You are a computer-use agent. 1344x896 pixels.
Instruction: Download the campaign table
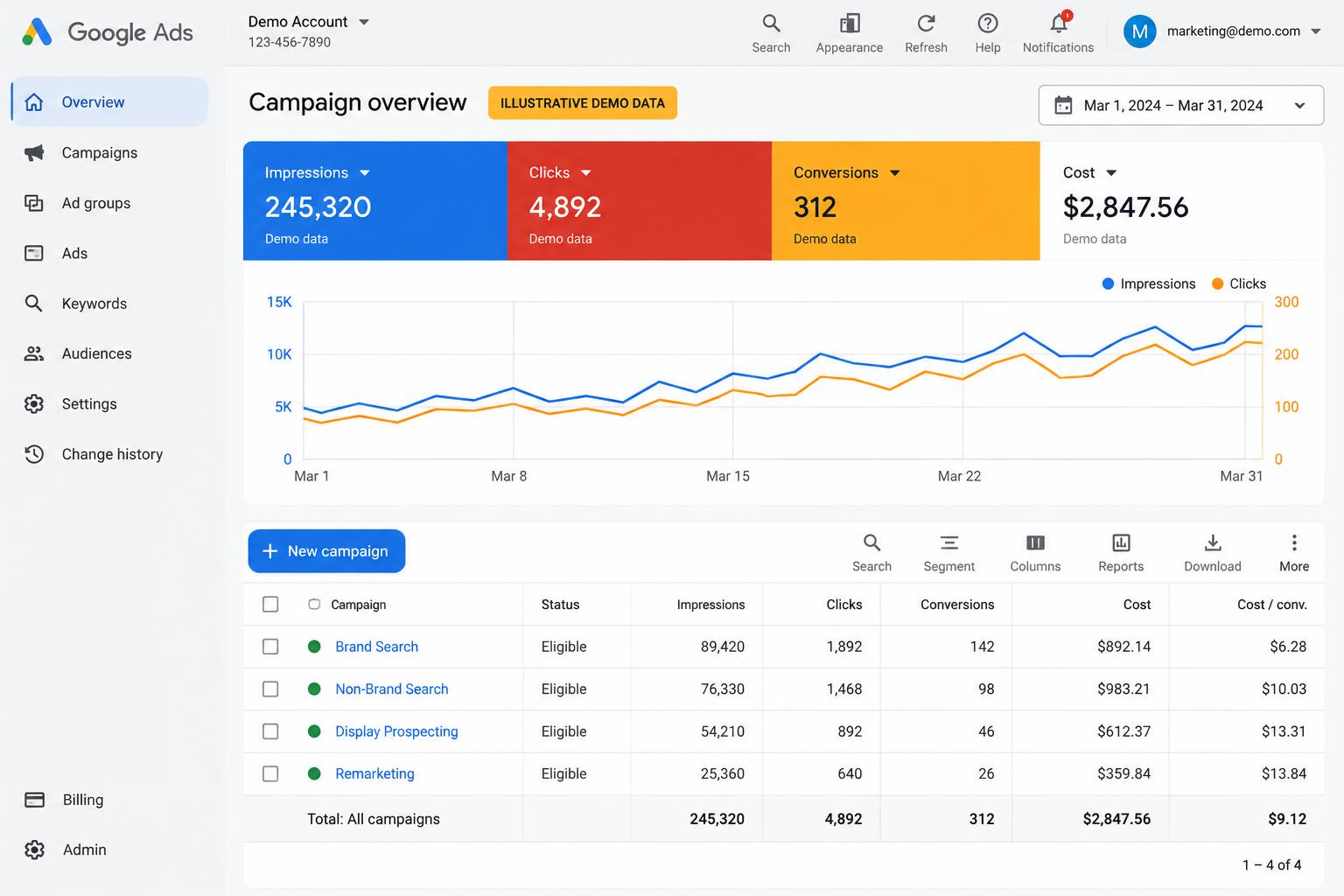[x=1212, y=553]
